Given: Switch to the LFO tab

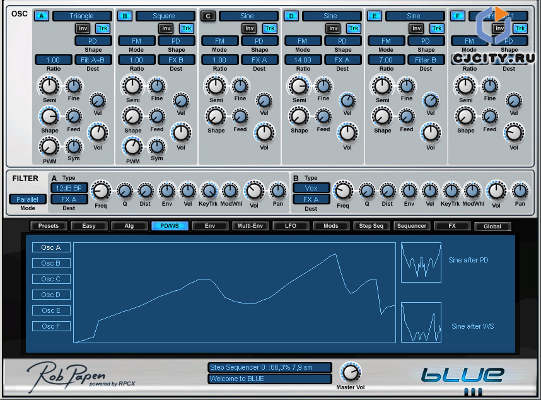Looking at the screenshot, I should point(291,226).
